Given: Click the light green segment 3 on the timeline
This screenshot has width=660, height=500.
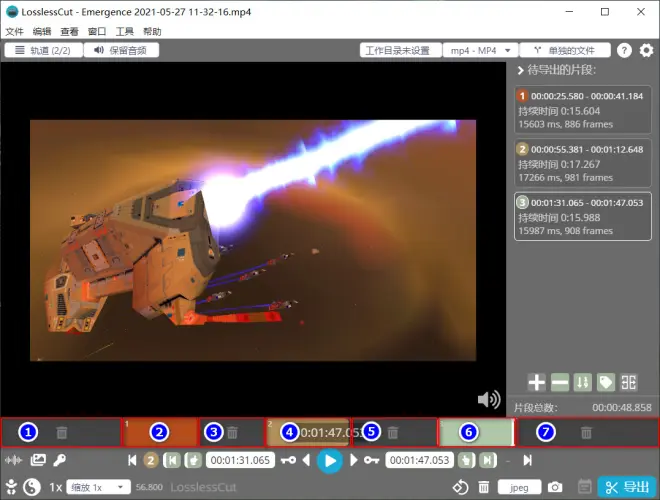Looking at the screenshot, I should click(x=476, y=432).
